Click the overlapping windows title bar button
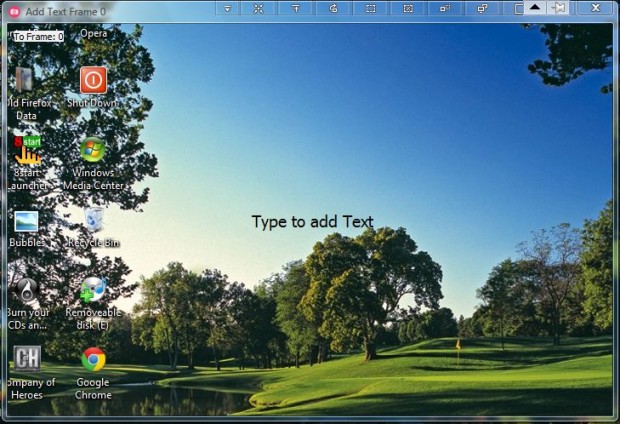Screen dimensions: 620x424 pos(482,8)
